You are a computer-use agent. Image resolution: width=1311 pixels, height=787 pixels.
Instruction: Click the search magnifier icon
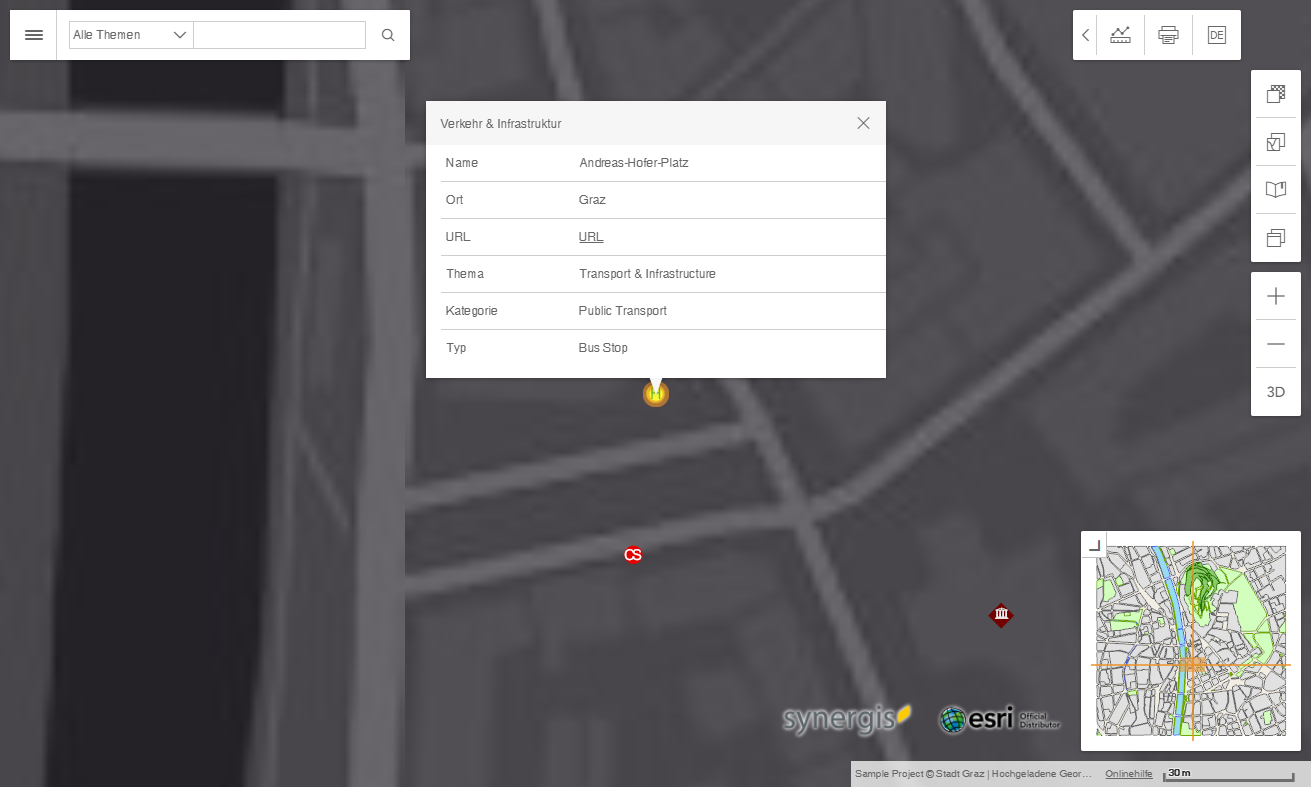pyautogui.click(x=388, y=34)
